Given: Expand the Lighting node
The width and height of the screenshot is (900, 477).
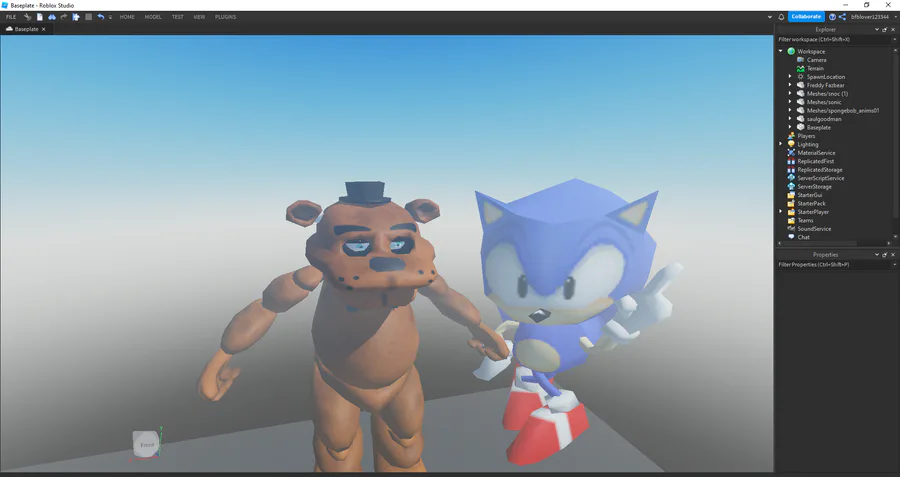Looking at the screenshot, I should click(x=781, y=144).
